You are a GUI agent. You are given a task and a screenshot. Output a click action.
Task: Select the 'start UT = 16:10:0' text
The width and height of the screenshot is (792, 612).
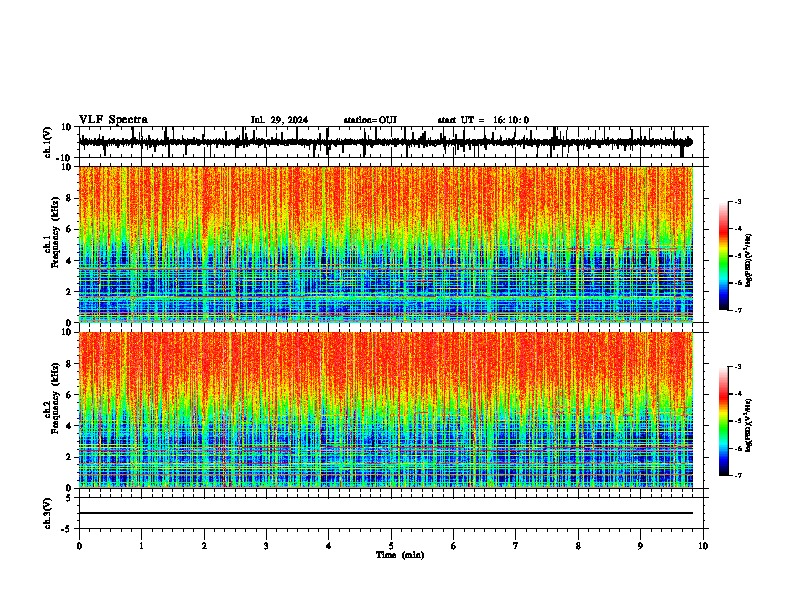point(483,120)
